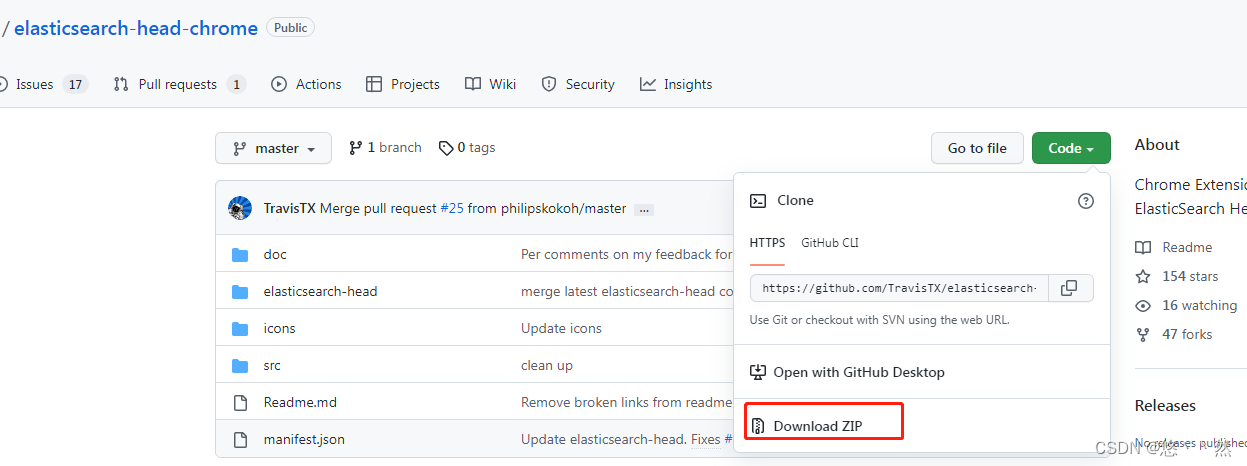
Task: Click the Issues count badge 17
Action: pyautogui.click(x=75, y=84)
